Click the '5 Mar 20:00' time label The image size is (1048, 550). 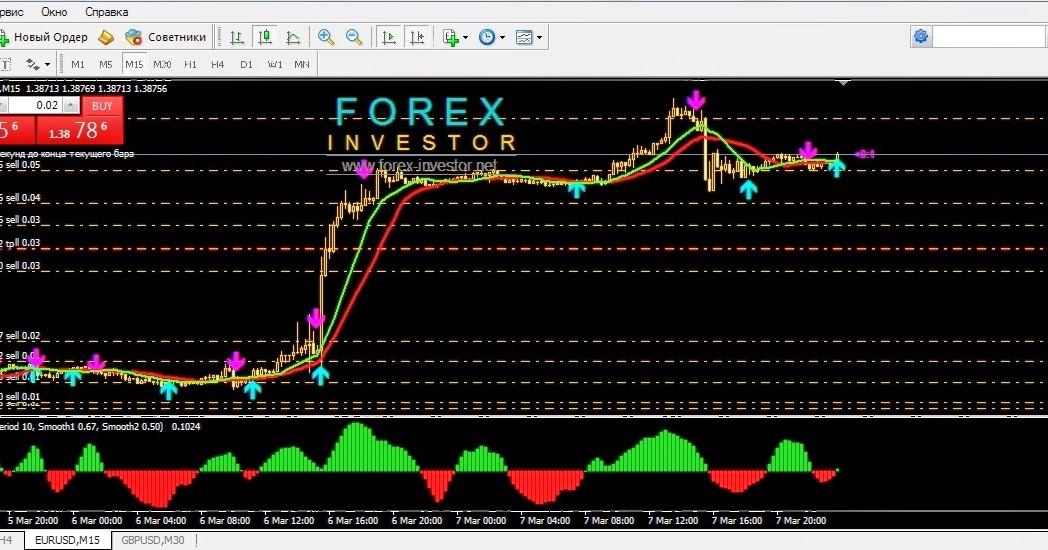point(33,521)
